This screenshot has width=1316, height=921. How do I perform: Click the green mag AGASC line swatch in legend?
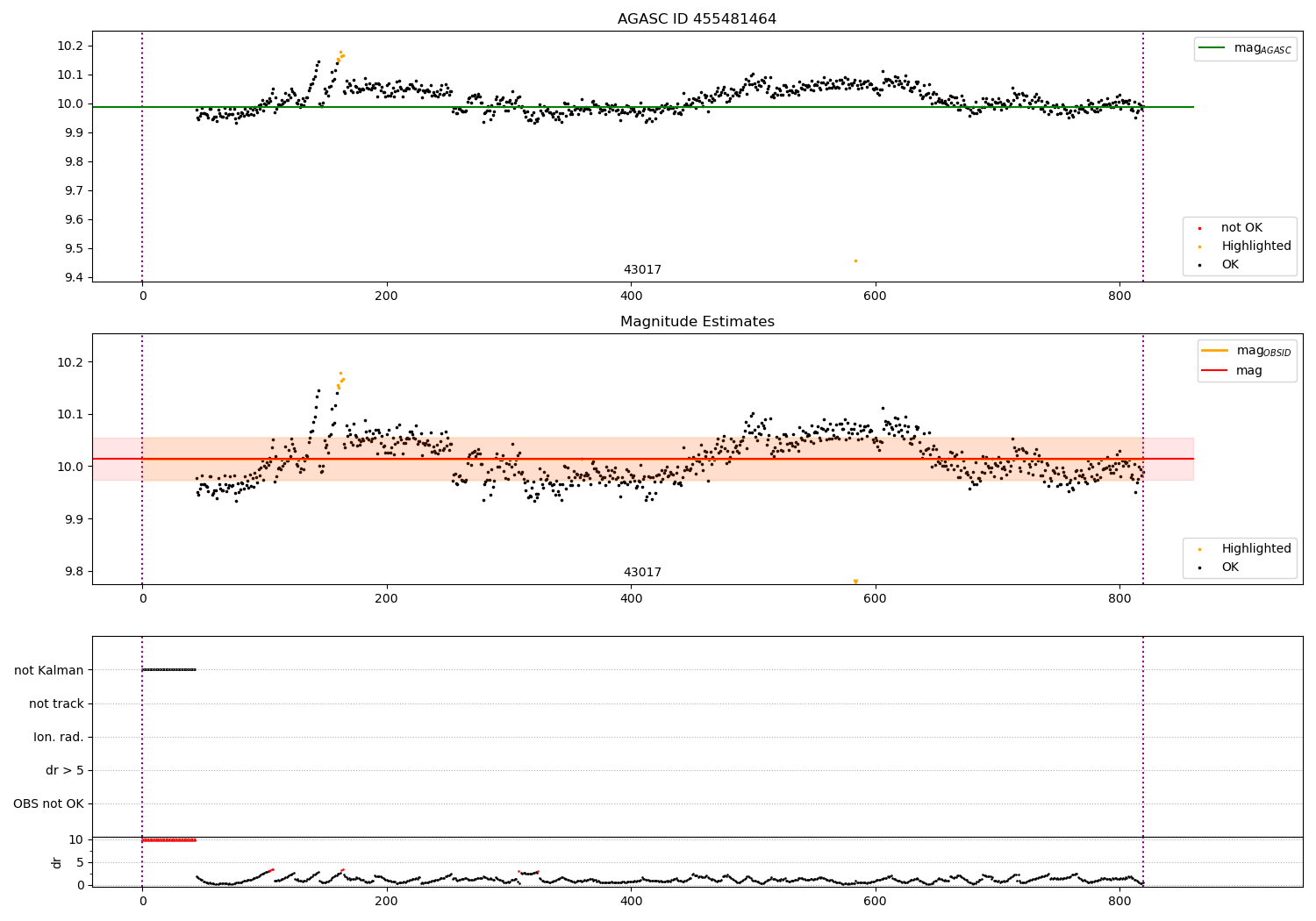pyautogui.click(x=1212, y=48)
